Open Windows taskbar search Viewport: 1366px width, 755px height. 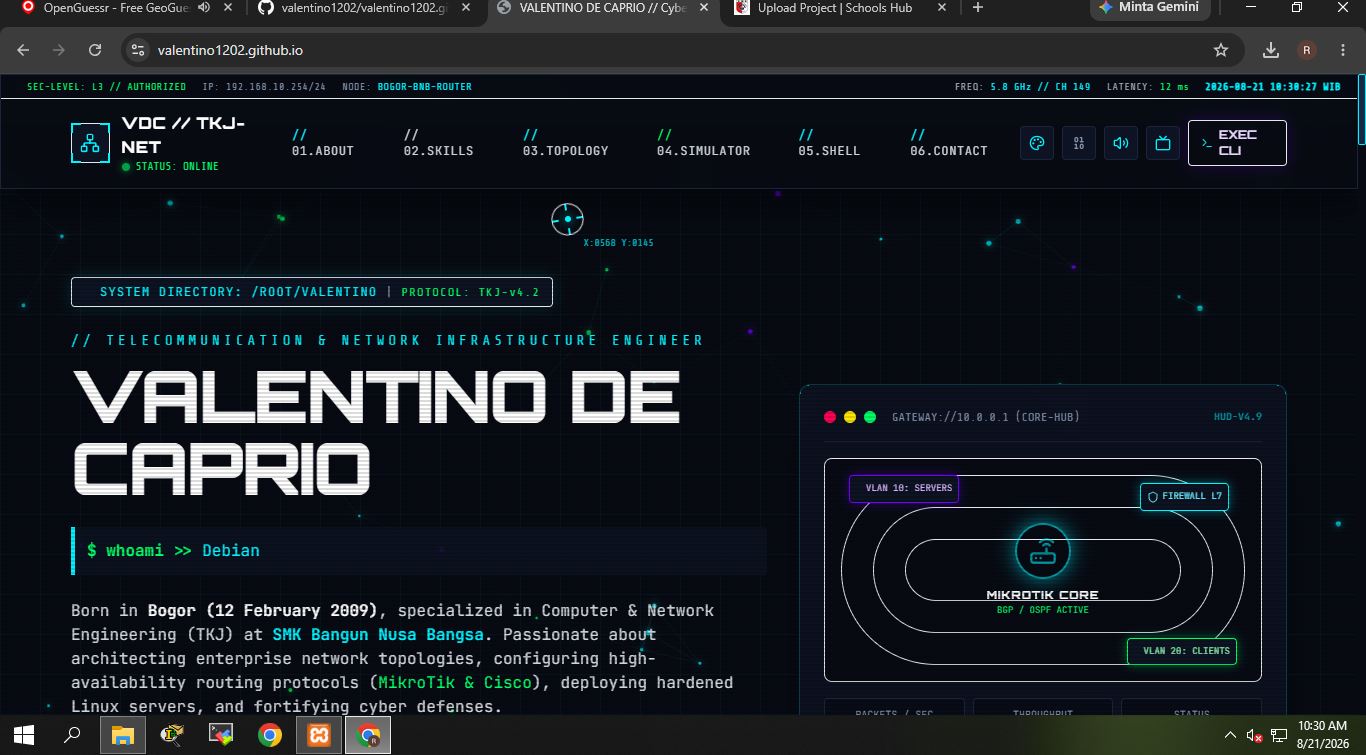[x=72, y=735]
